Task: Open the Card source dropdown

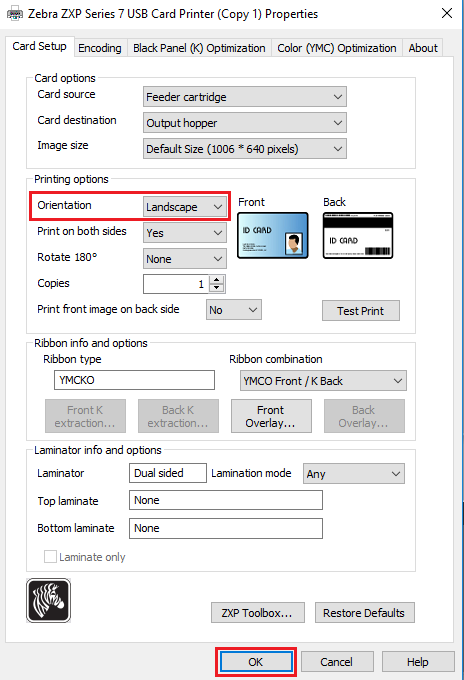Action: (x=245, y=97)
